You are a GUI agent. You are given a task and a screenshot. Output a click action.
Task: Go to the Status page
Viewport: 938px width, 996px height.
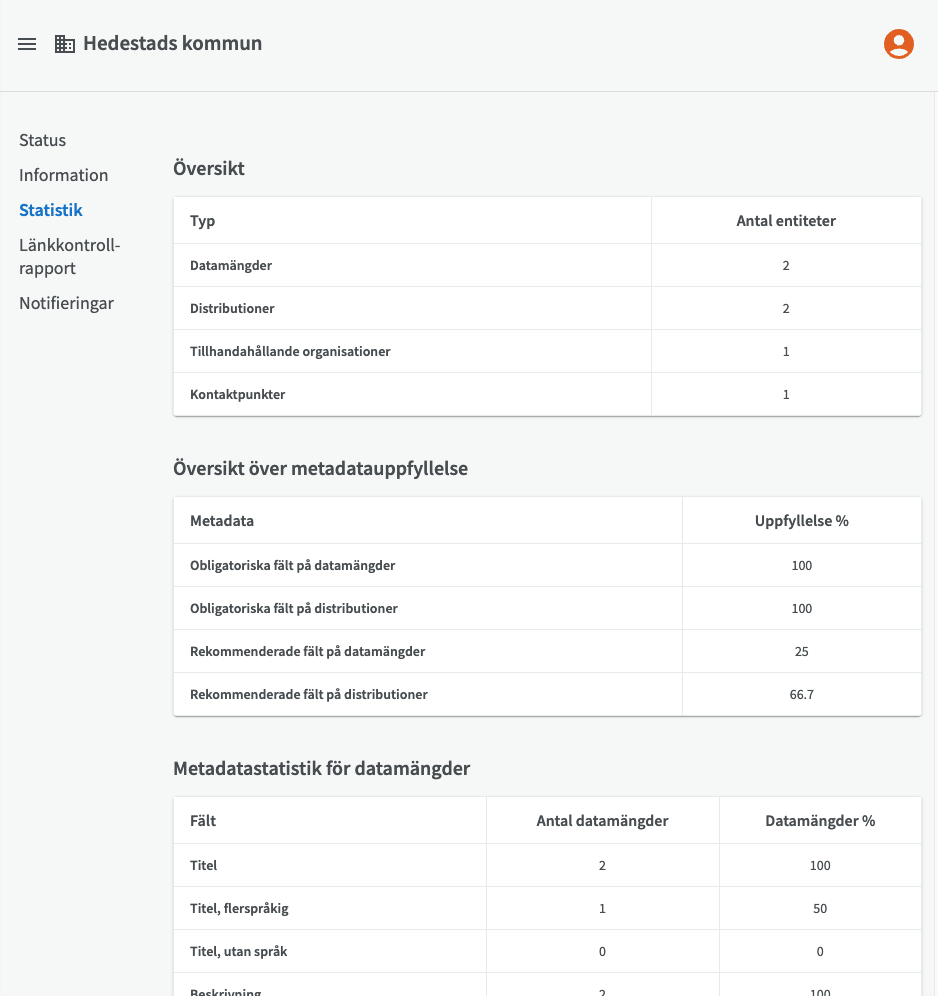43,140
